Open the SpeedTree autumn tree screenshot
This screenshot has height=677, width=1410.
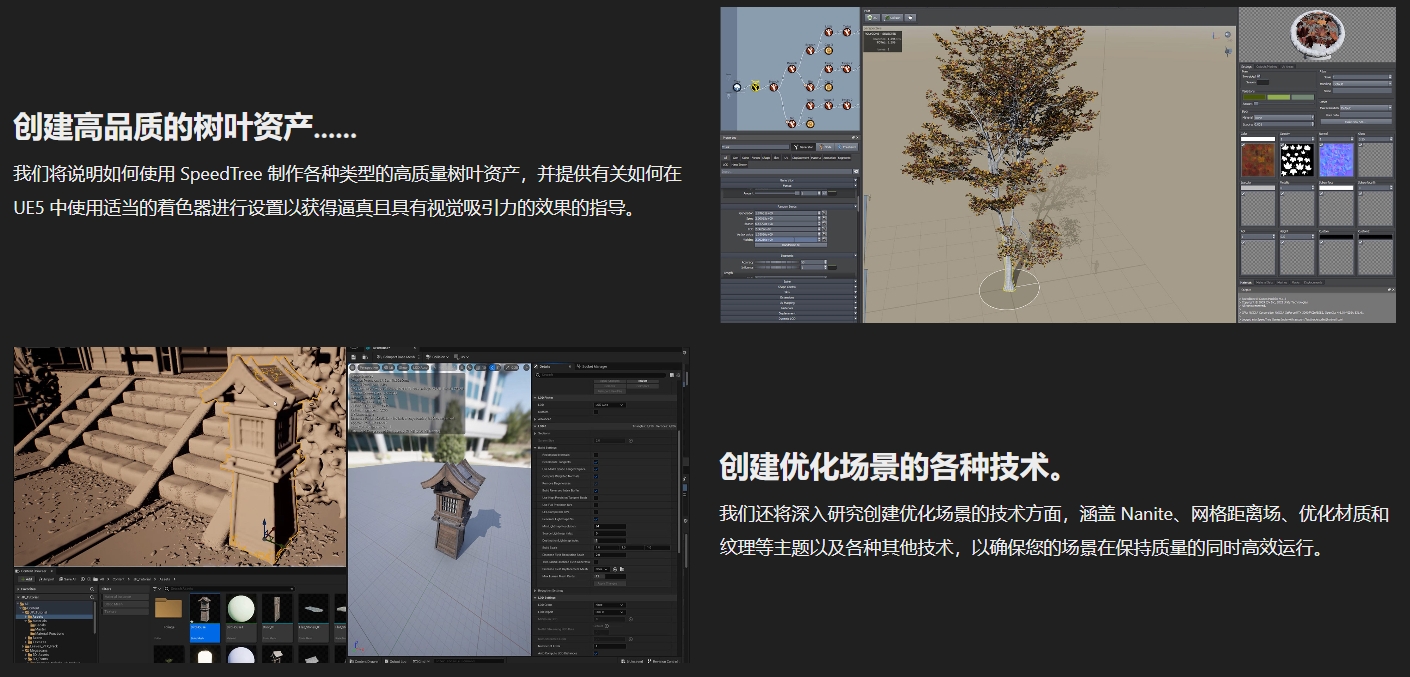coord(1058,165)
